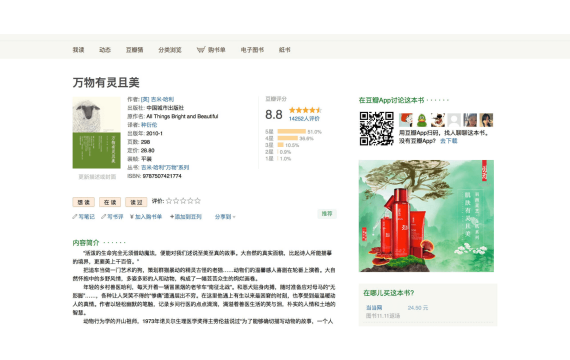The width and height of the screenshot is (570, 360).
Task: Click publication year 2010-1
Action: point(154,133)
